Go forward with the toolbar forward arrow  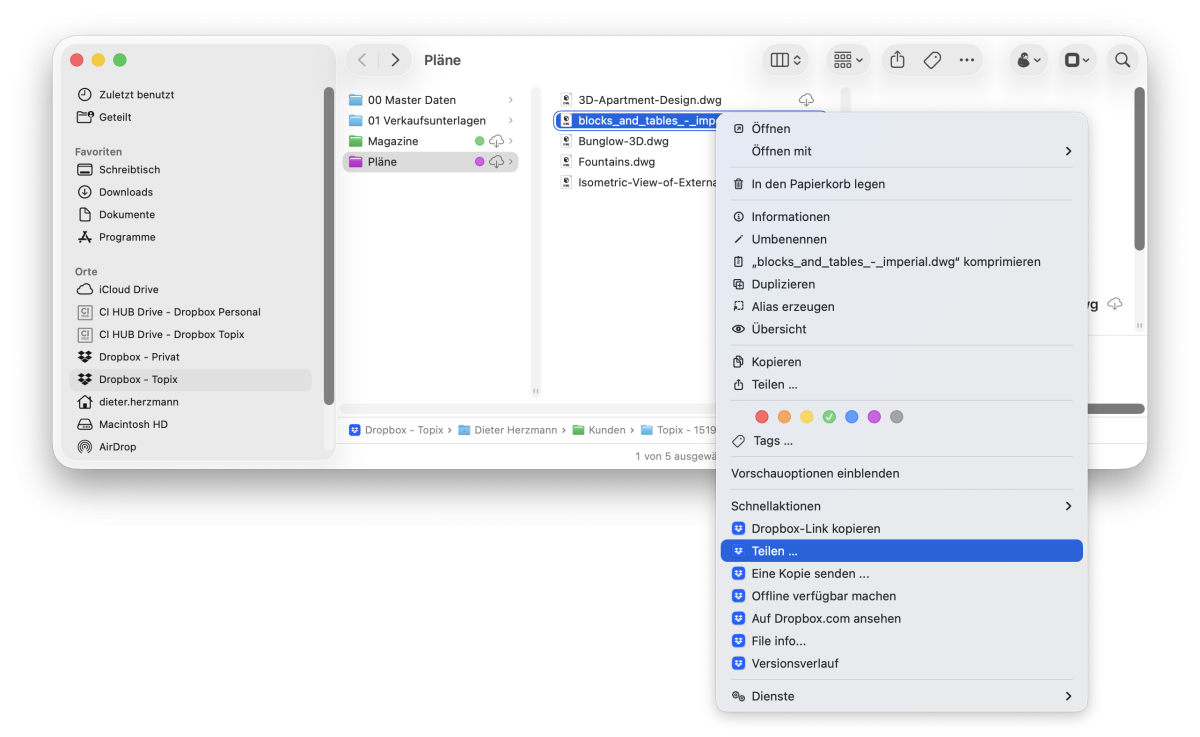click(x=395, y=60)
